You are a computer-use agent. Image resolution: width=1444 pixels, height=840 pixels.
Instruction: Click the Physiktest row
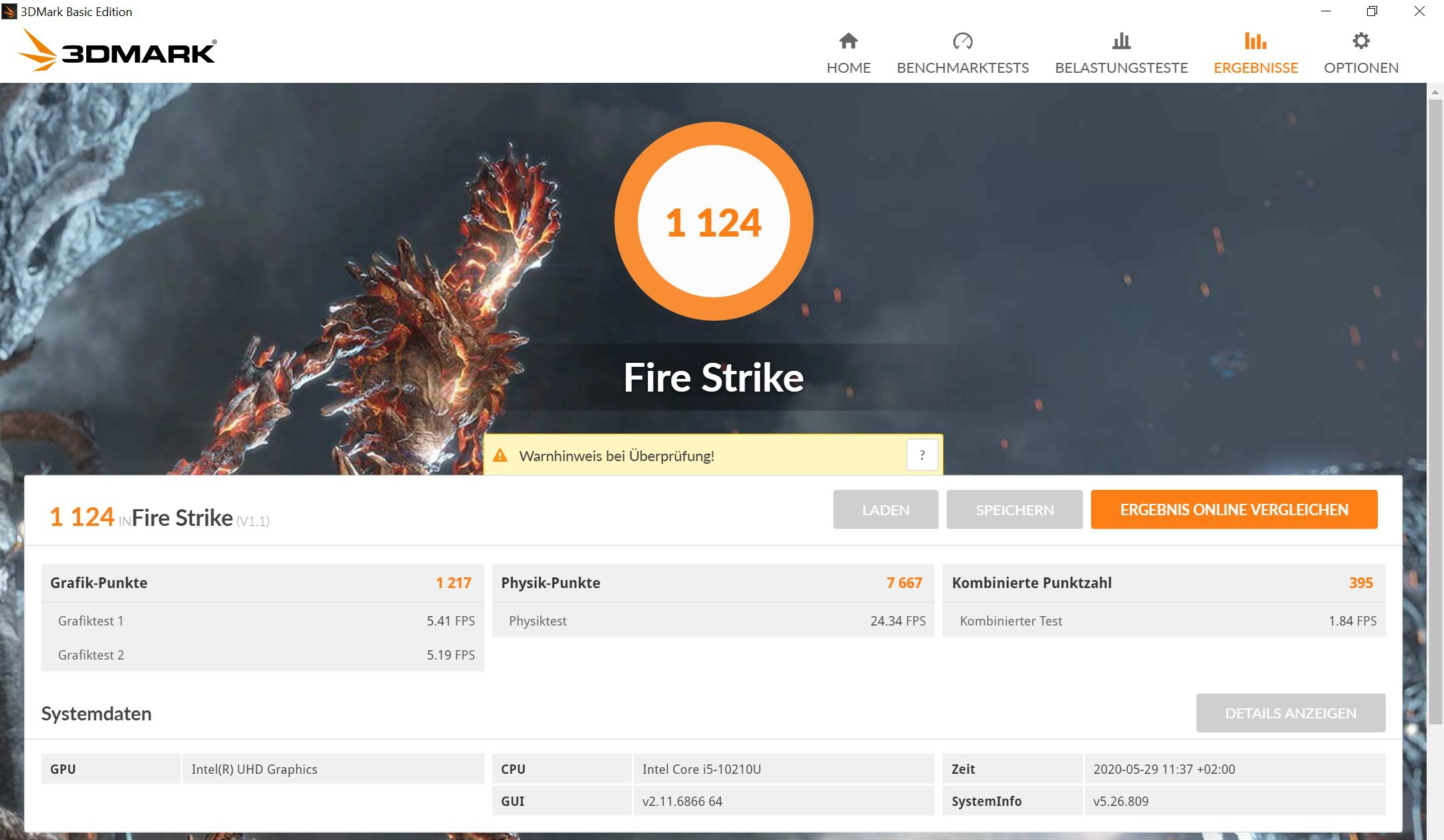pos(713,621)
